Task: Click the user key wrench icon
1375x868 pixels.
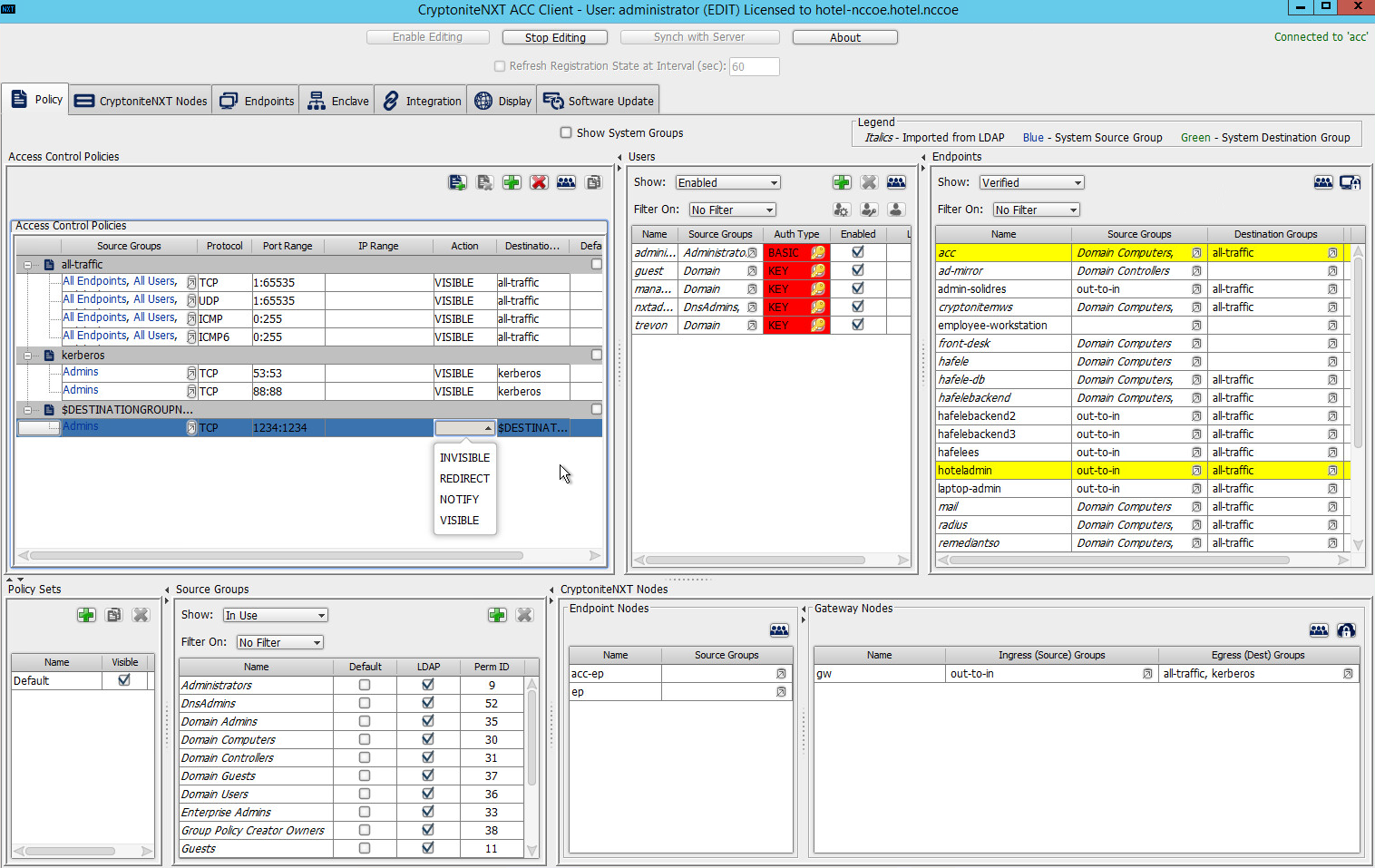Action: (x=869, y=210)
